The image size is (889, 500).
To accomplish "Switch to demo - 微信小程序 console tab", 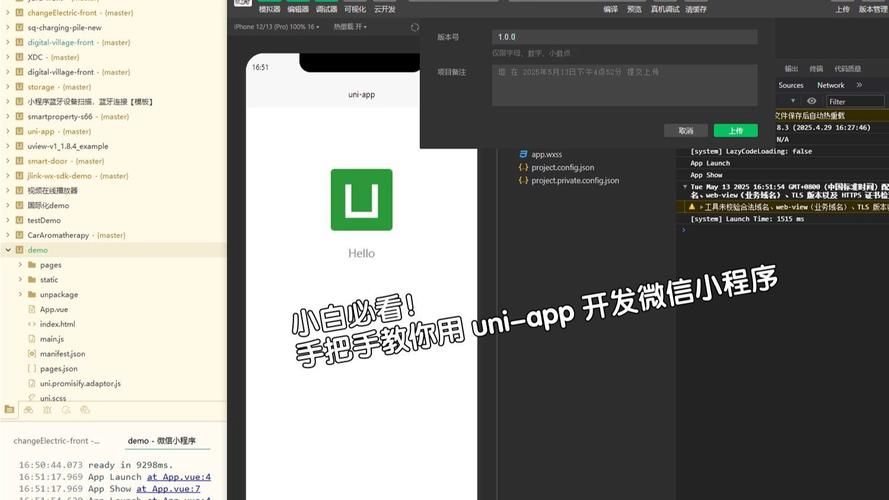I will (x=162, y=440).
